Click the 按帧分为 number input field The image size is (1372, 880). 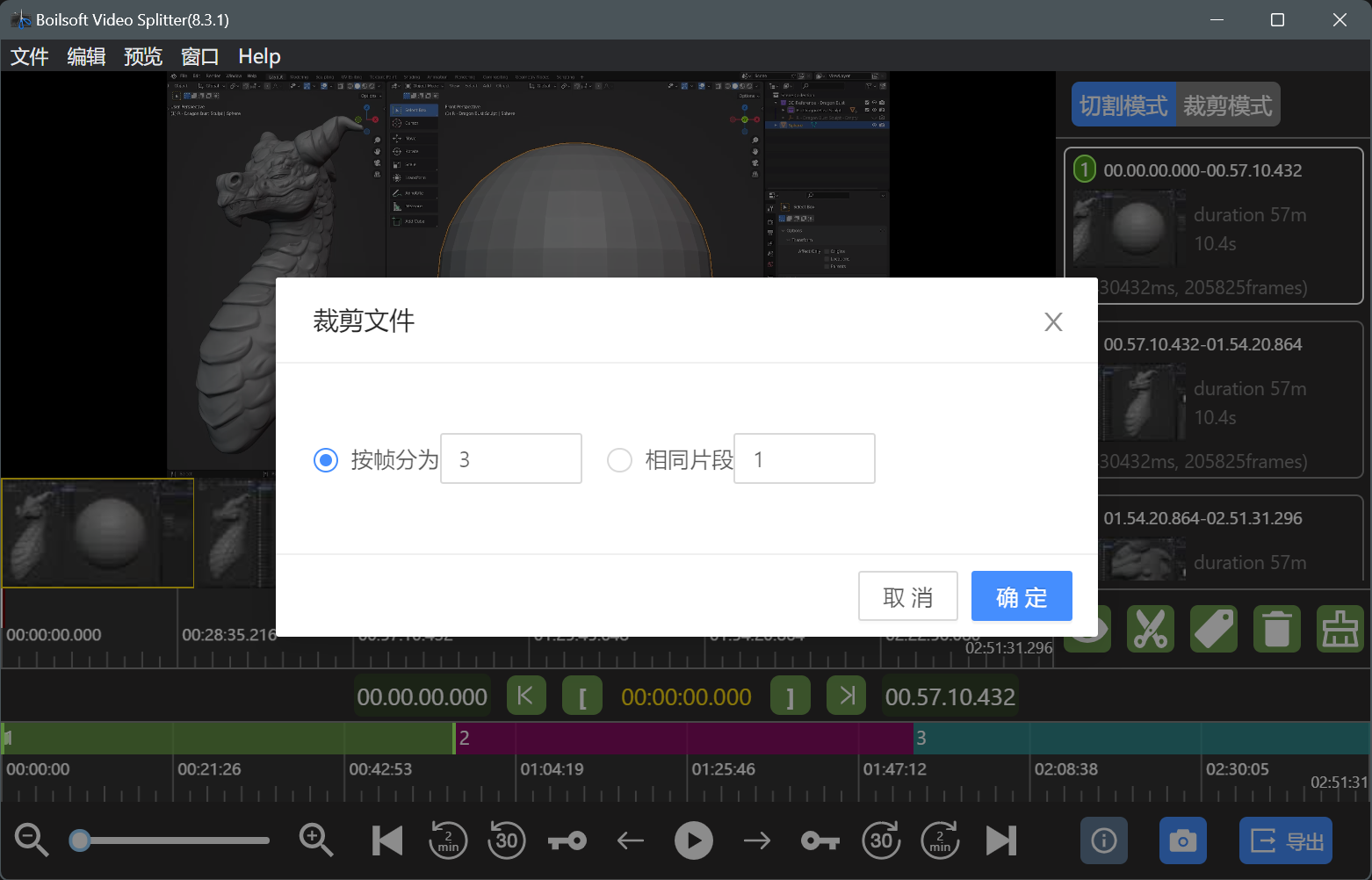tap(511, 458)
